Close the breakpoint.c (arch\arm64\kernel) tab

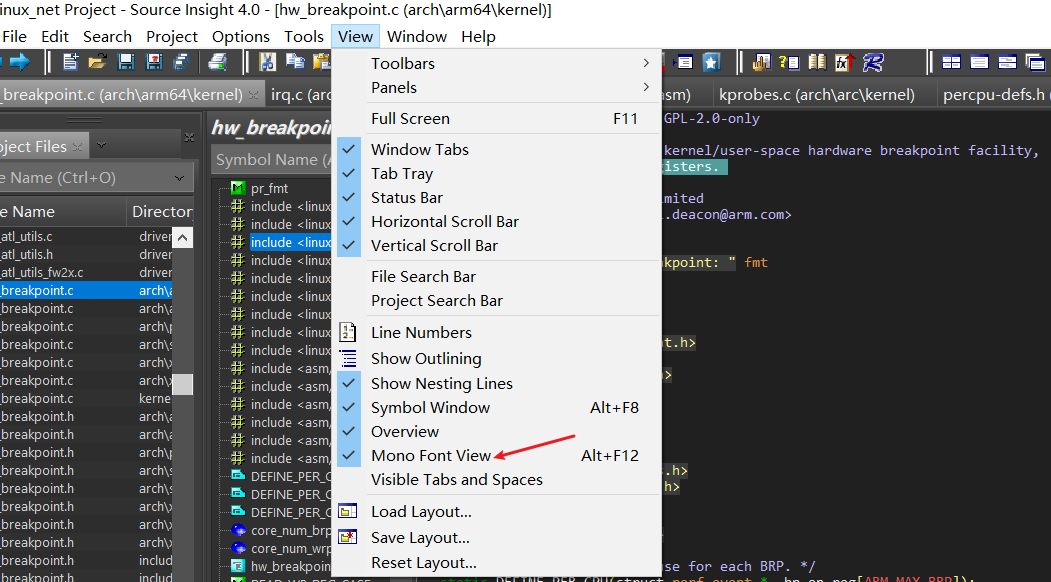253,95
